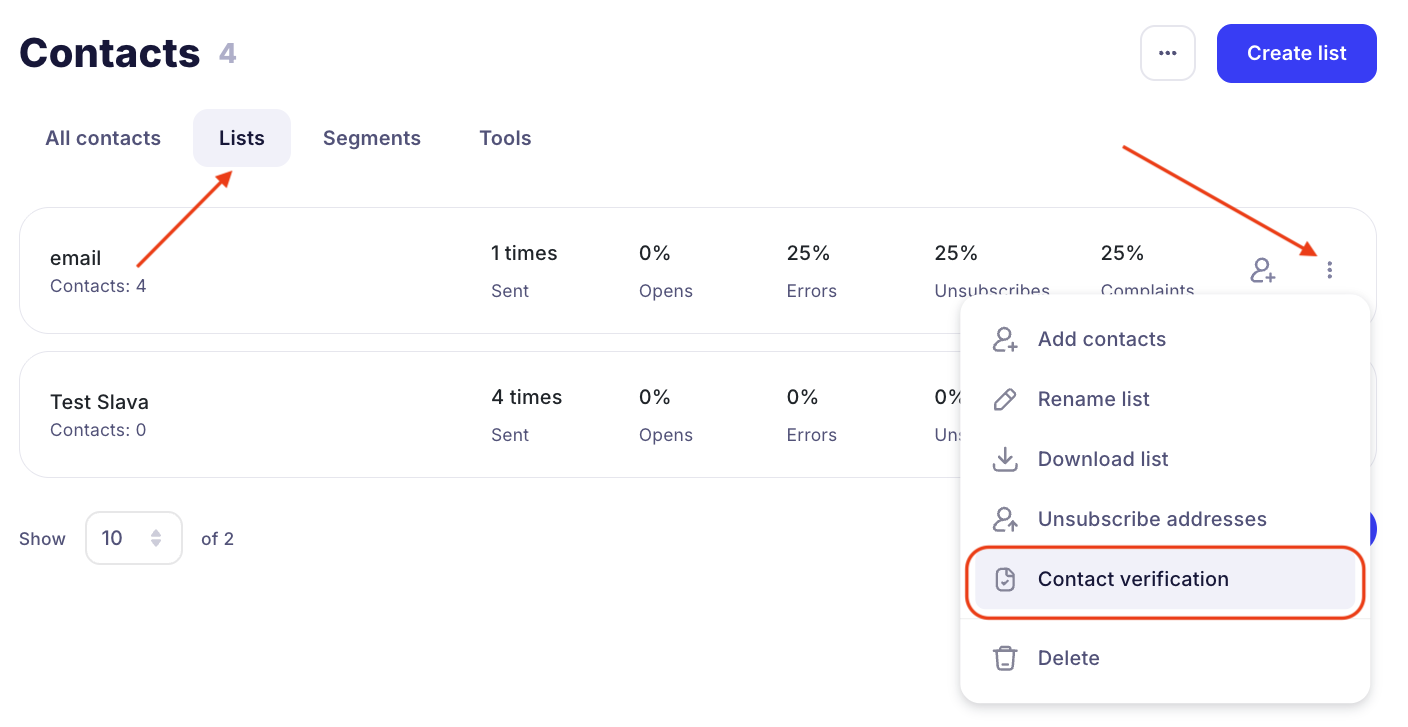Screen dimensions: 1408x727
Task: Click the person icon beside Unsubscribe addresses
Action: pyautogui.click(x=1004, y=519)
